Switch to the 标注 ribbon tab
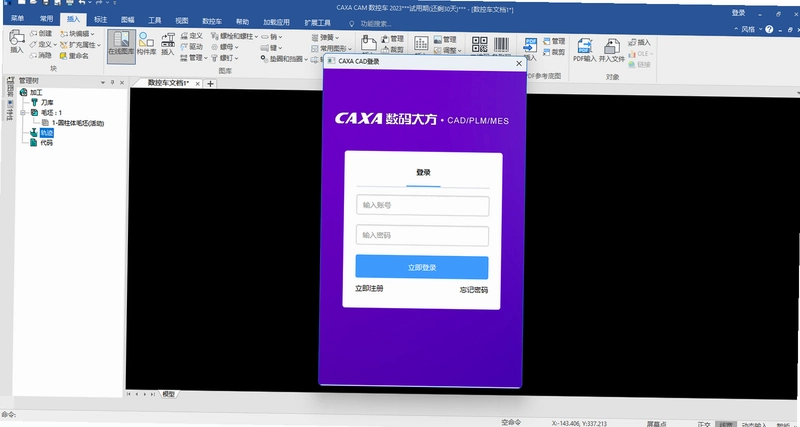The width and height of the screenshot is (800, 427). [x=101, y=20]
